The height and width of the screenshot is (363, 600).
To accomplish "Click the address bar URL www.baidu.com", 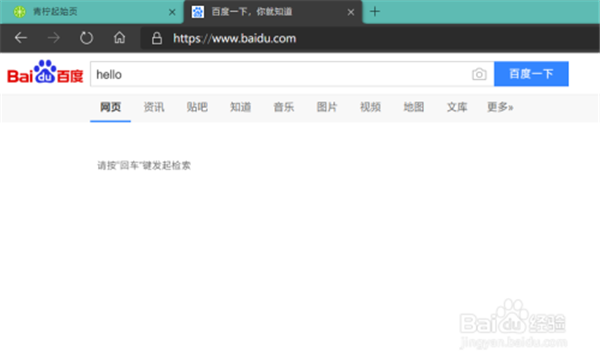I will 235,38.
